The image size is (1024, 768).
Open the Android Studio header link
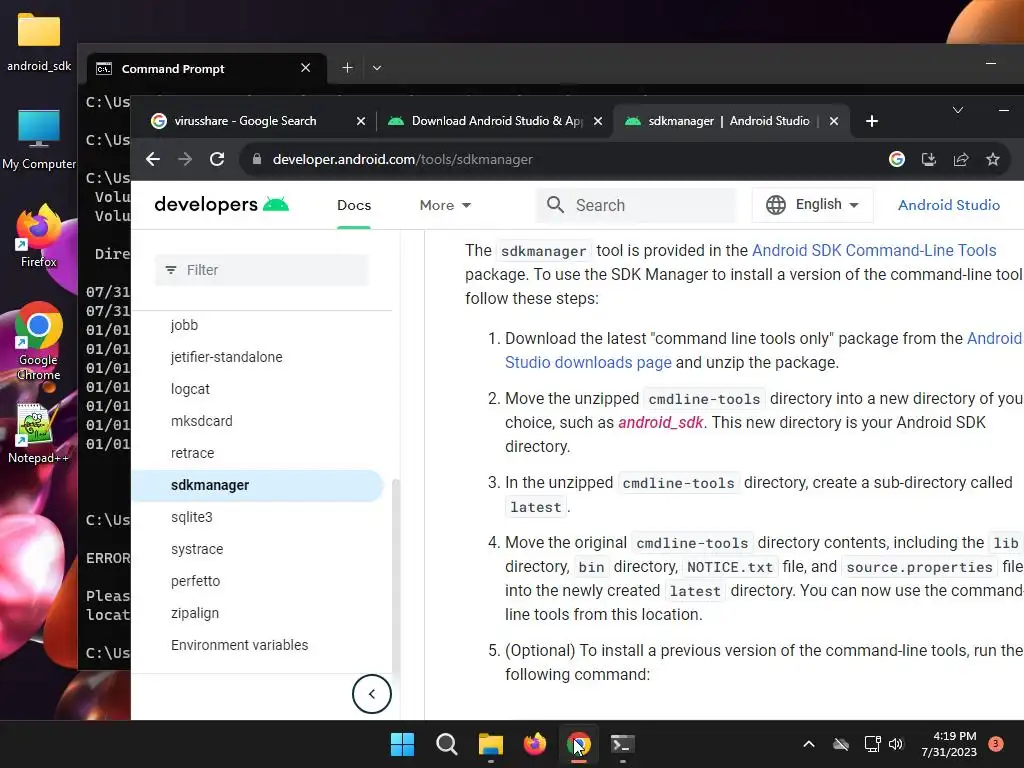pyautogui.click(x=948, y=205)
